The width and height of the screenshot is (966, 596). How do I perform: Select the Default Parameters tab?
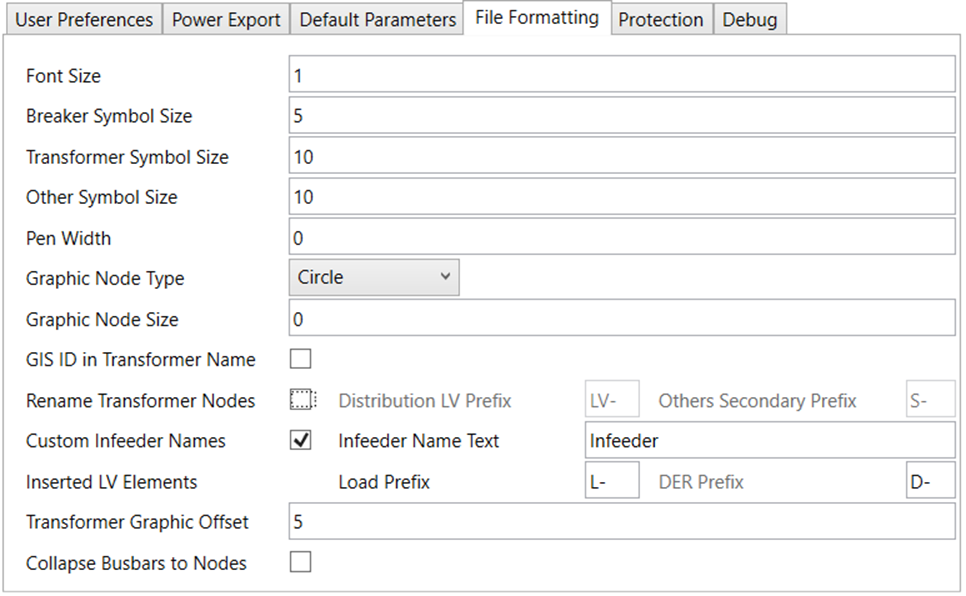coord(378,20)
